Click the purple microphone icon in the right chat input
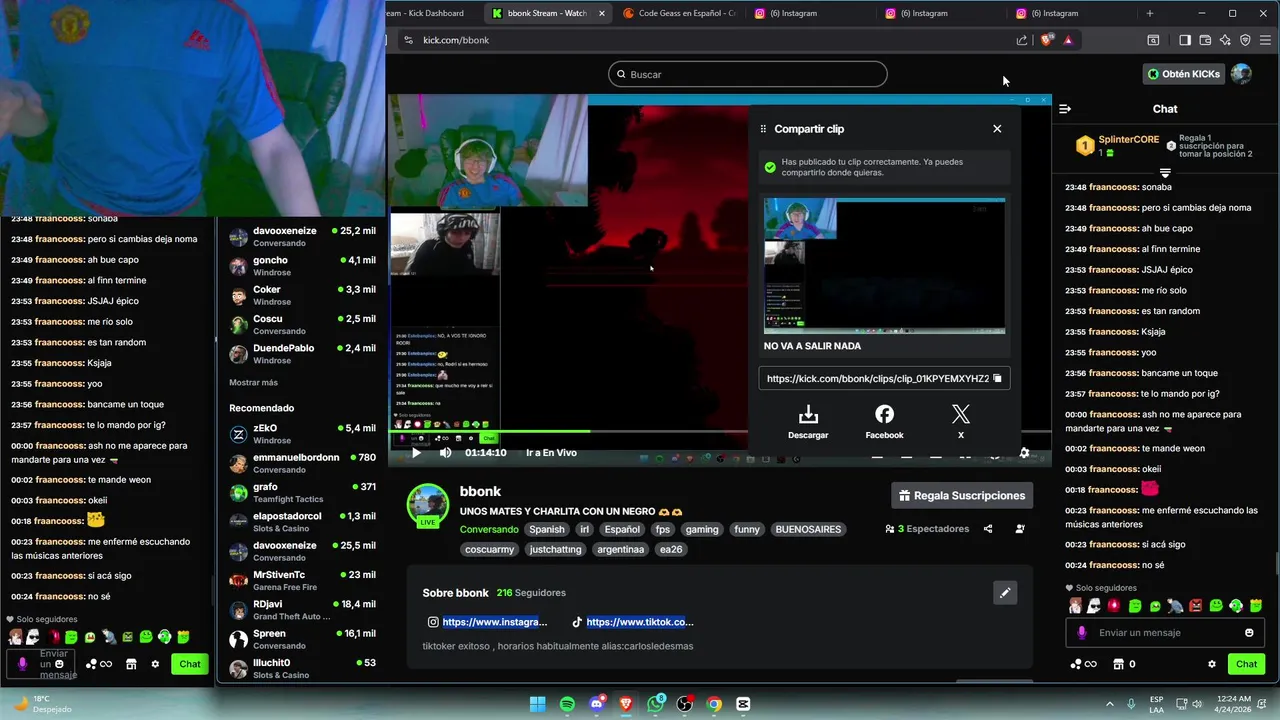 [1081, 633]
